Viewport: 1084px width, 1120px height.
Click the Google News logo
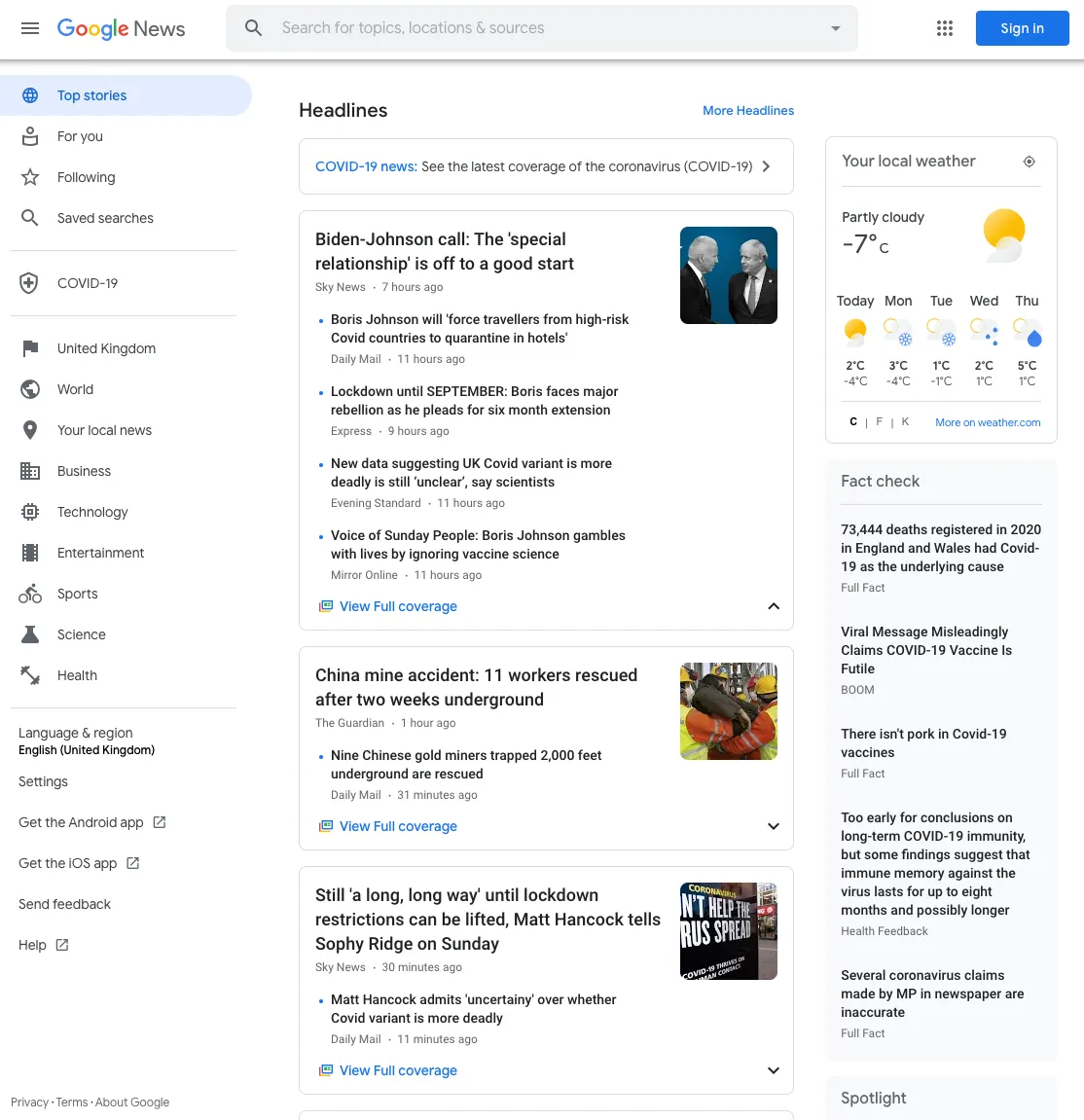point(121,28)
